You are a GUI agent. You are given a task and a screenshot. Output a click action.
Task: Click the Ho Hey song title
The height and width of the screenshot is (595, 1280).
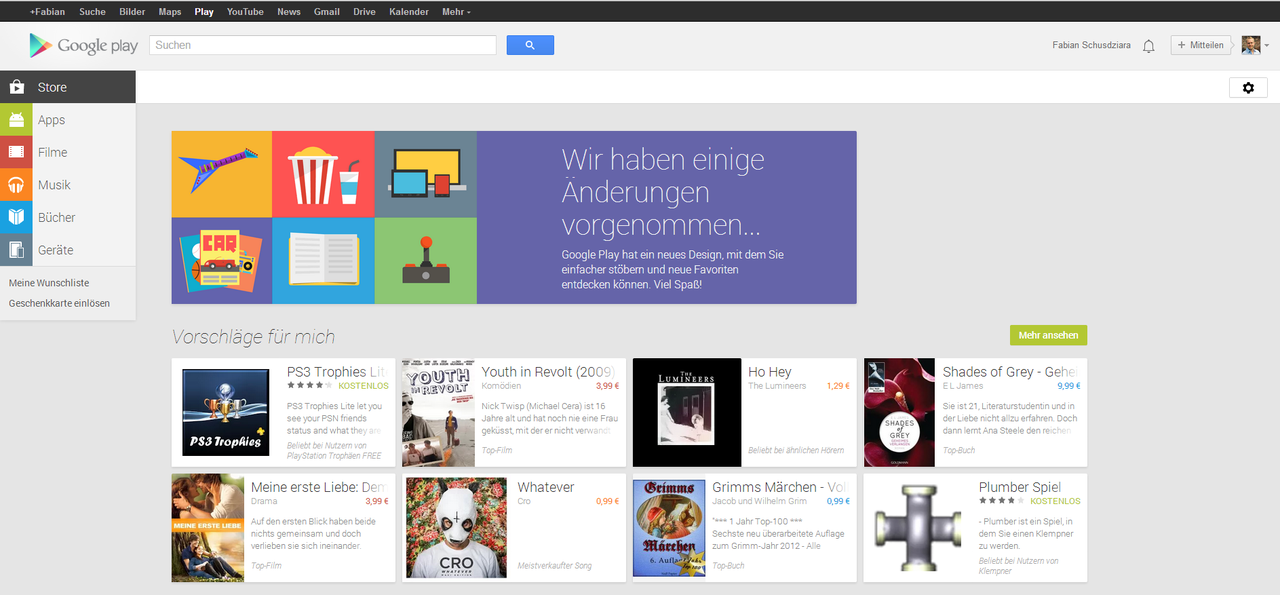tap(770, 372)
